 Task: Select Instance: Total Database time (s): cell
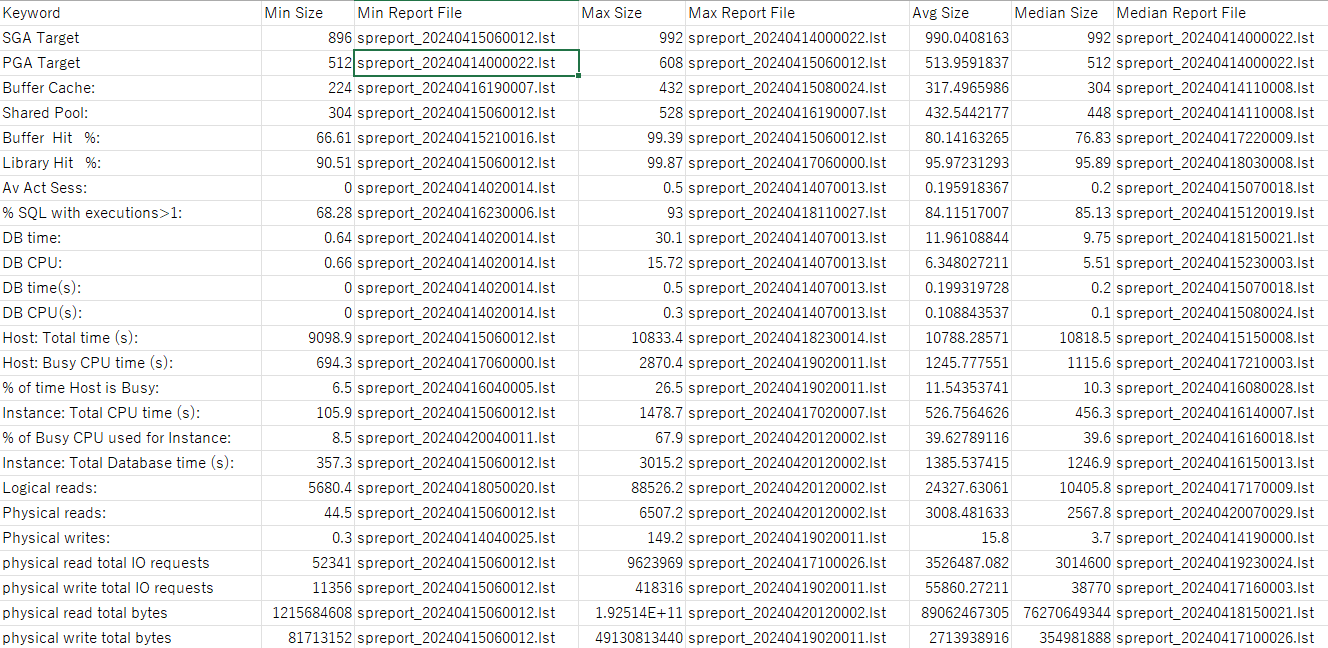click(131, 463)
